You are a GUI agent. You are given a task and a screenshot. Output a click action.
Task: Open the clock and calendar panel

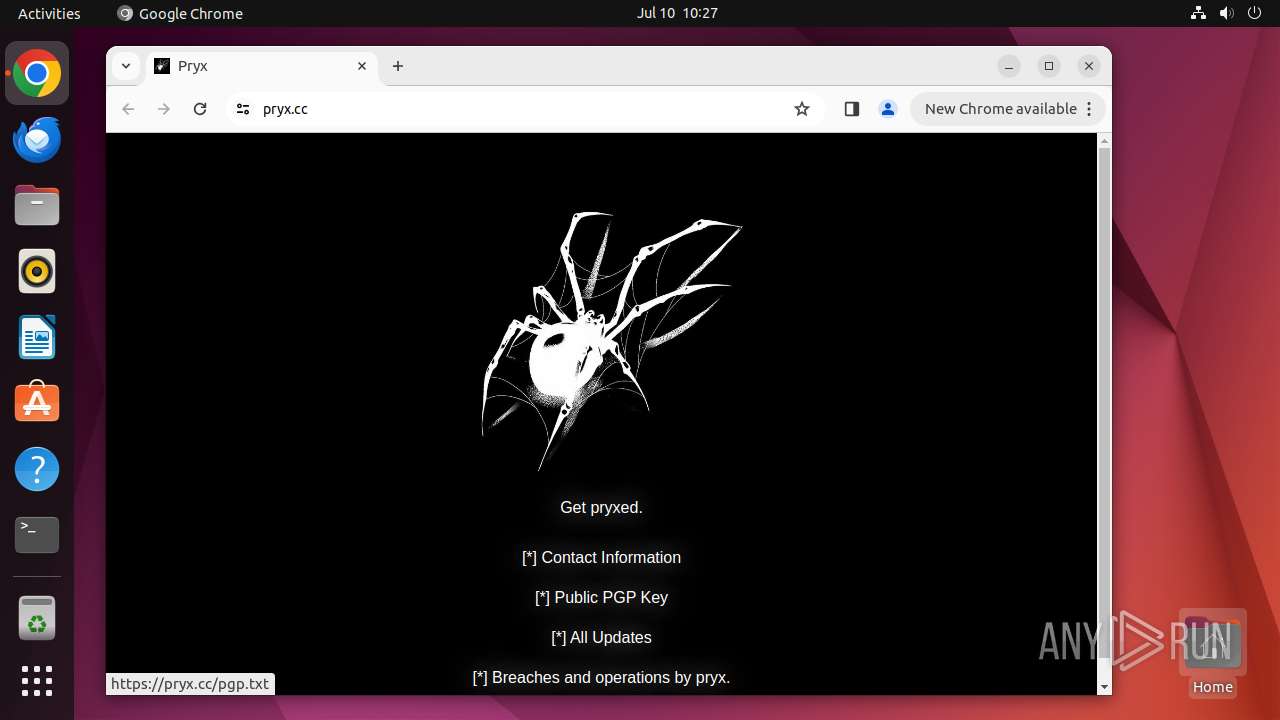coord(677,13)
